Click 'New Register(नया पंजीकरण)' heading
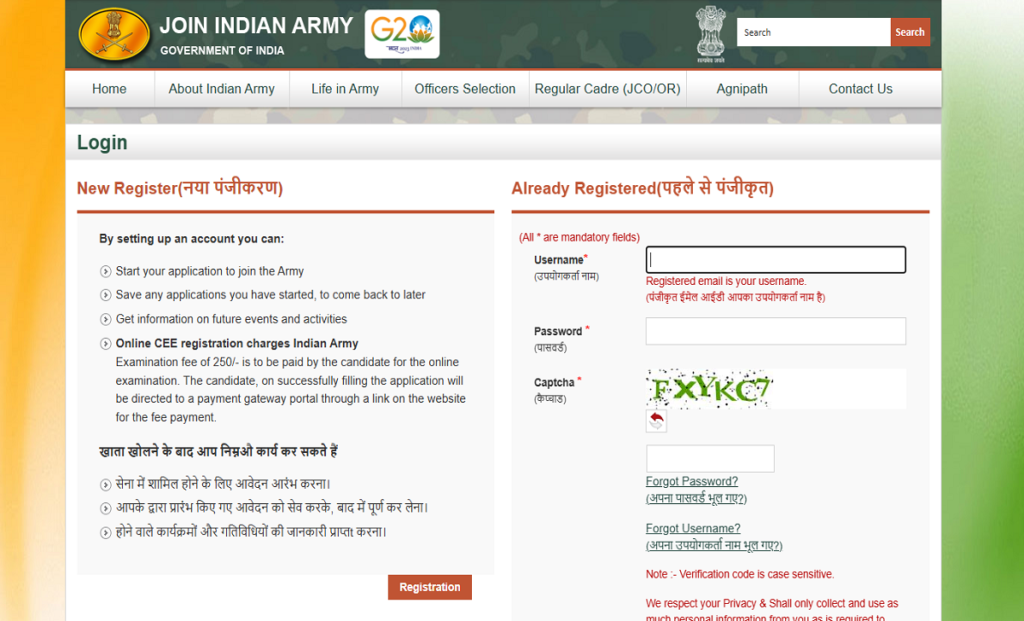 [x=180, y=188]
